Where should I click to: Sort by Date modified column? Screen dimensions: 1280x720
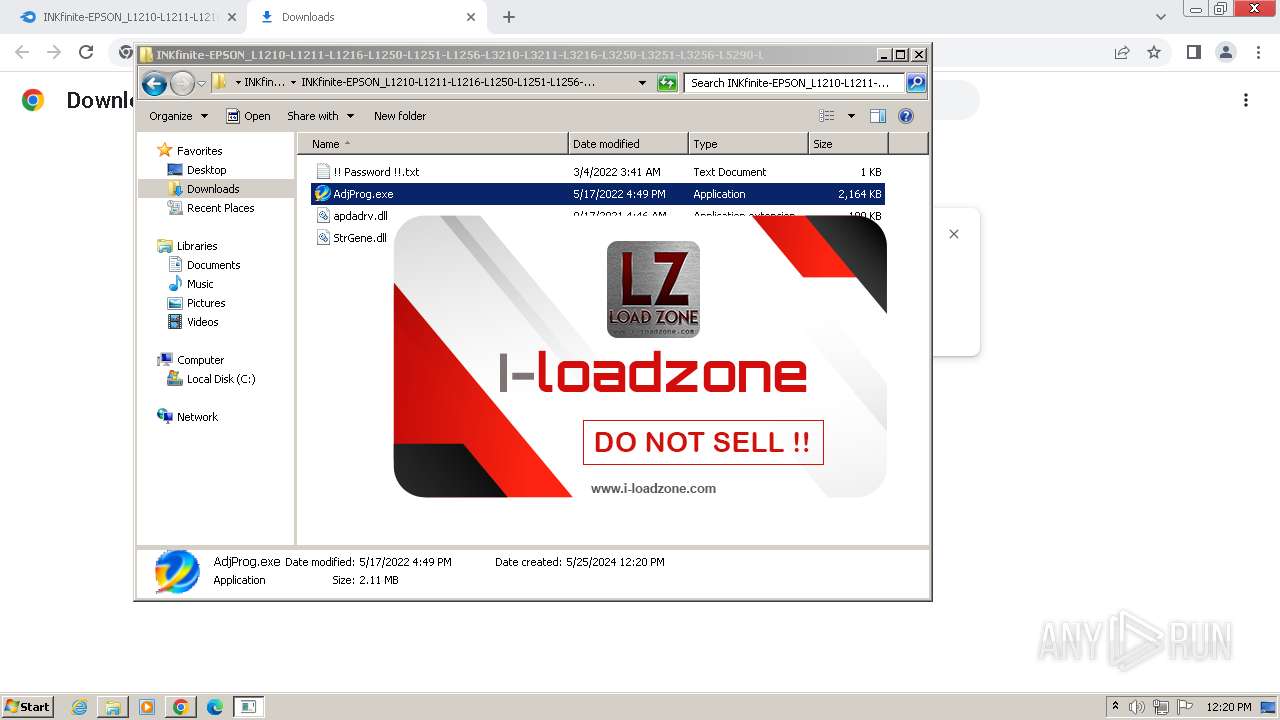[628, 144]
